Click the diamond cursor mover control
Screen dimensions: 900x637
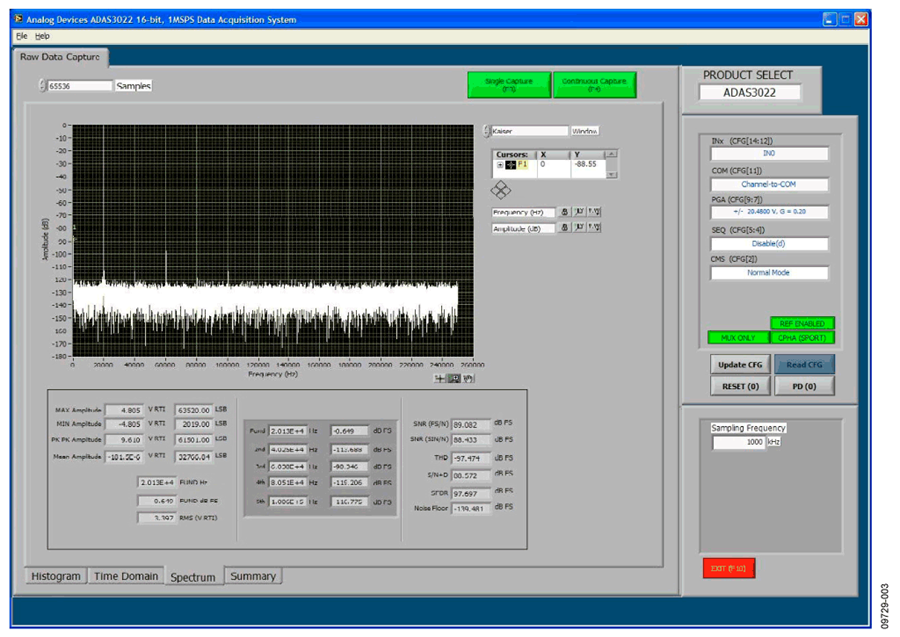pyautogui.click(x=501, y=188)
